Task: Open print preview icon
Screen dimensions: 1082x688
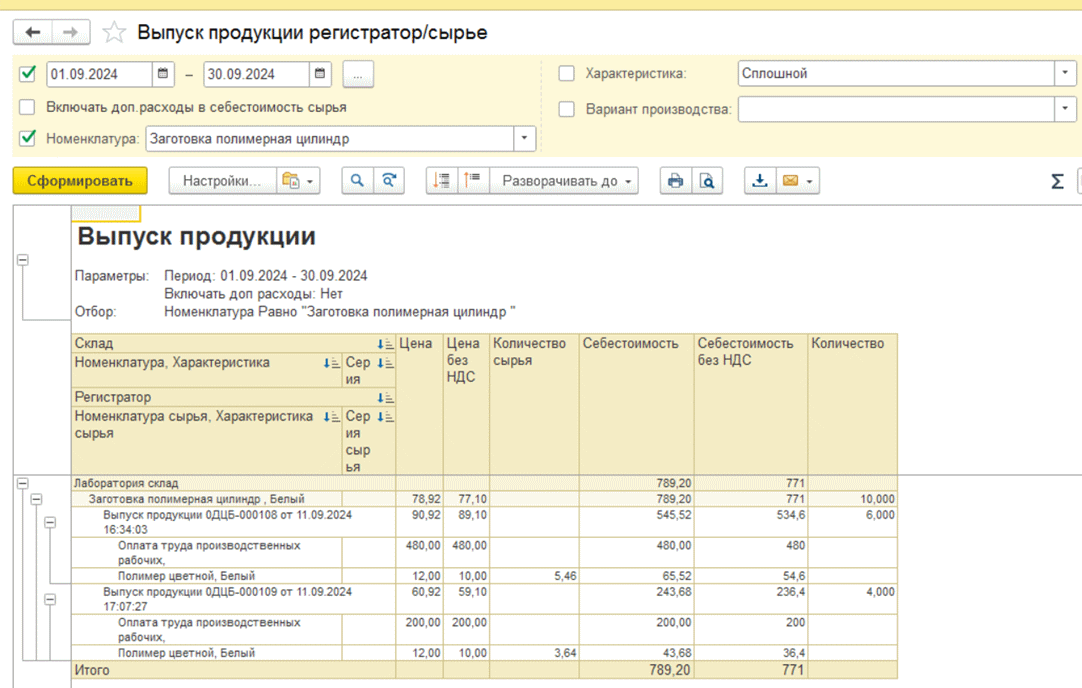Action: tap(707, 181)
